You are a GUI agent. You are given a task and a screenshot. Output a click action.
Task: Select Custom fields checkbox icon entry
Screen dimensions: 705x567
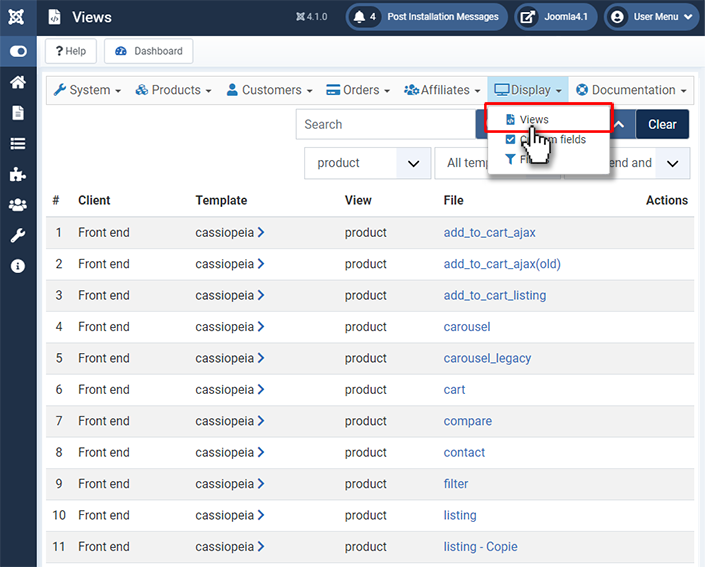click(510, 139)
